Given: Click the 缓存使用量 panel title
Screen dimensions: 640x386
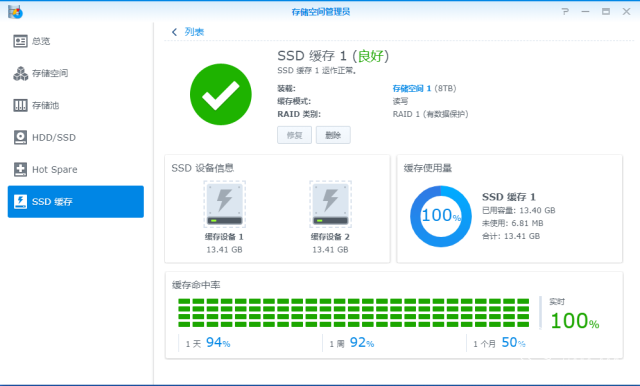Looking at the screenshot, I should click(x=428, y=168).
